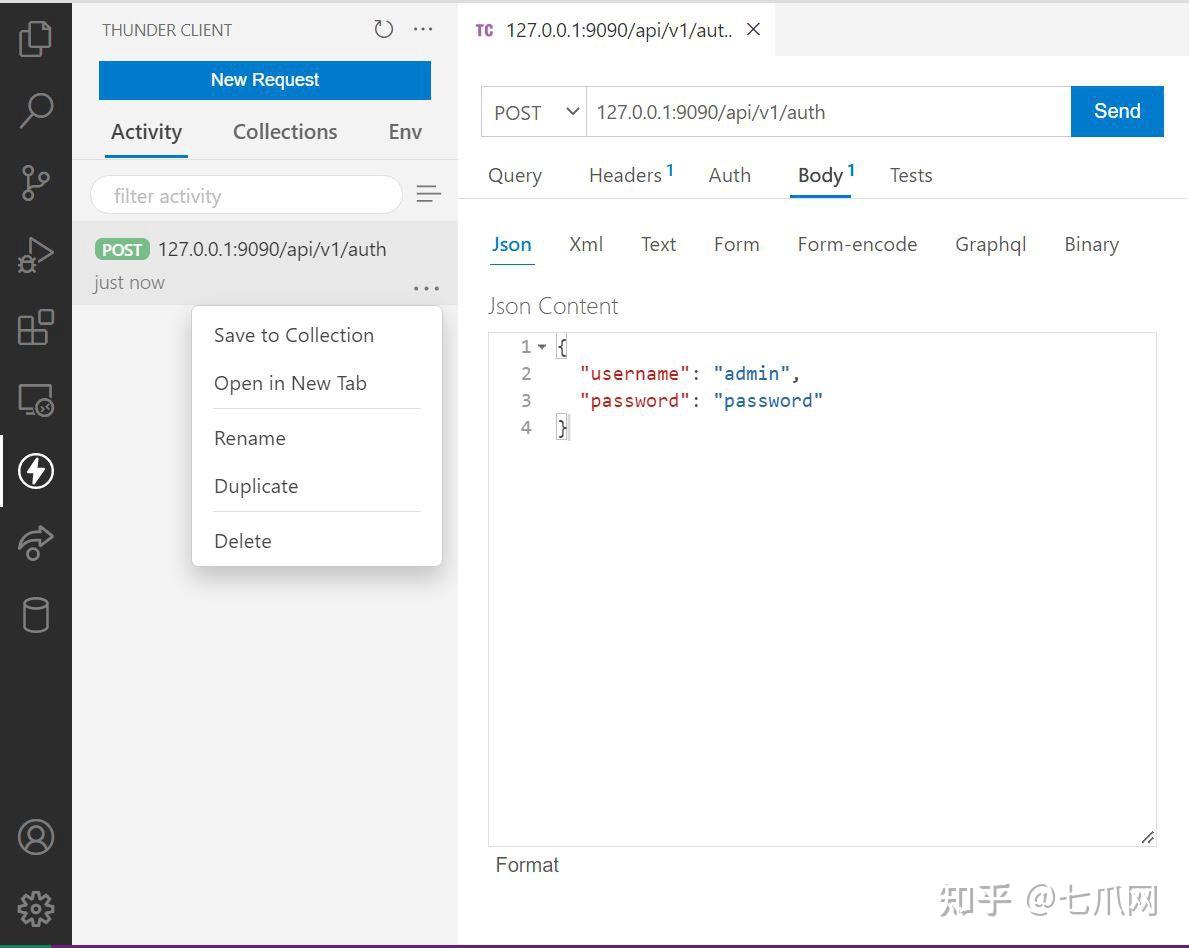
Task: Click the New Request button
Action: (x=264, y=80)
